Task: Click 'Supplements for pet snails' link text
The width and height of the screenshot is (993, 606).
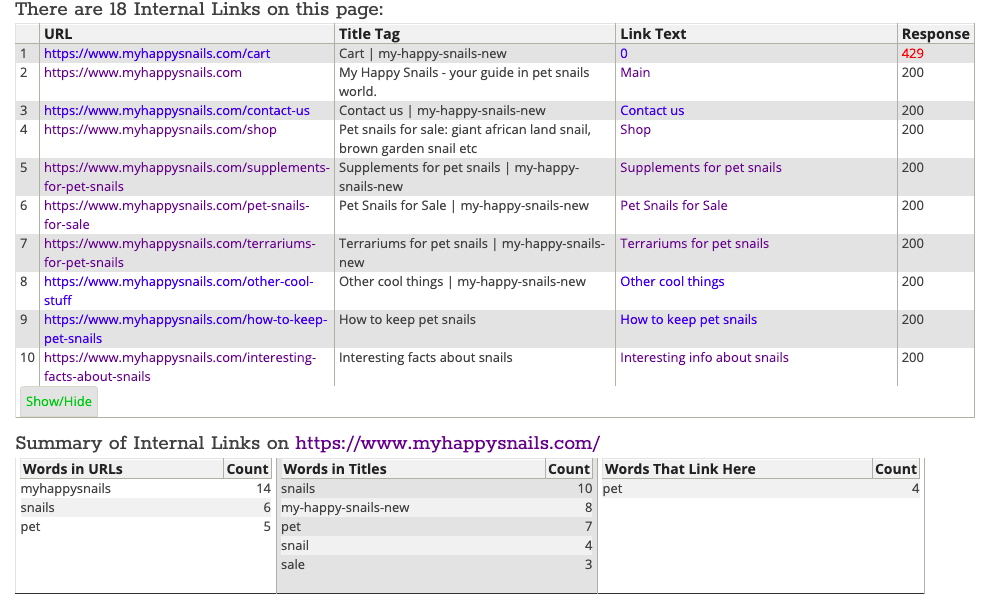Action: (x=700, y=167)
